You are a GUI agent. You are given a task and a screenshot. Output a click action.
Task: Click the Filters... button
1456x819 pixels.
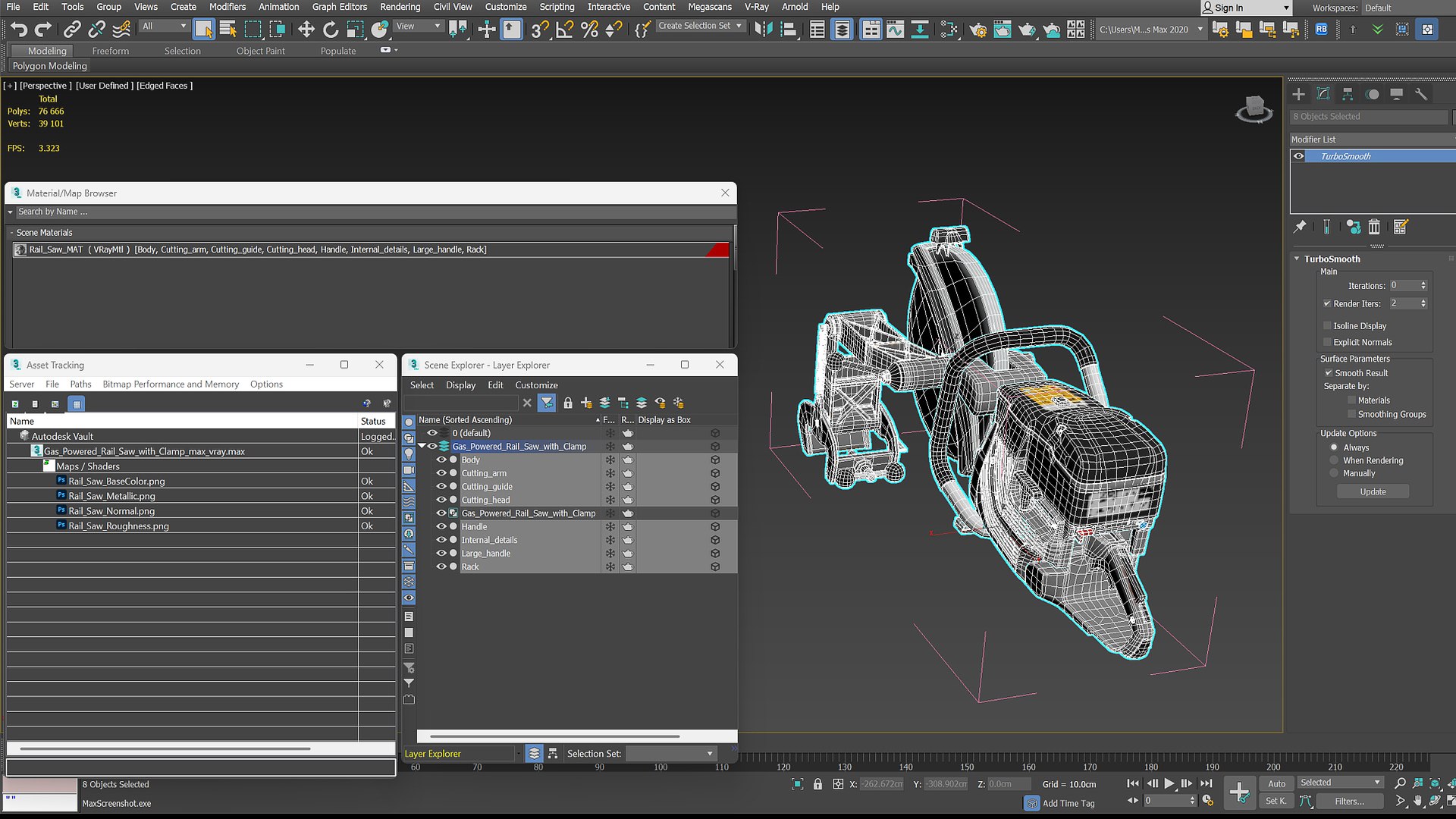coord(1349,802)
